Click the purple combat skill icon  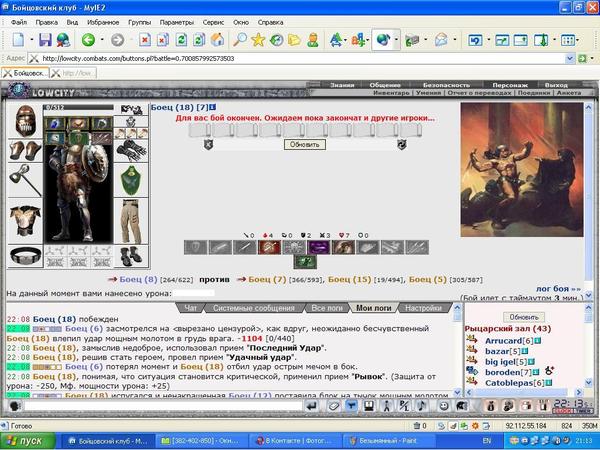[319, 247]
